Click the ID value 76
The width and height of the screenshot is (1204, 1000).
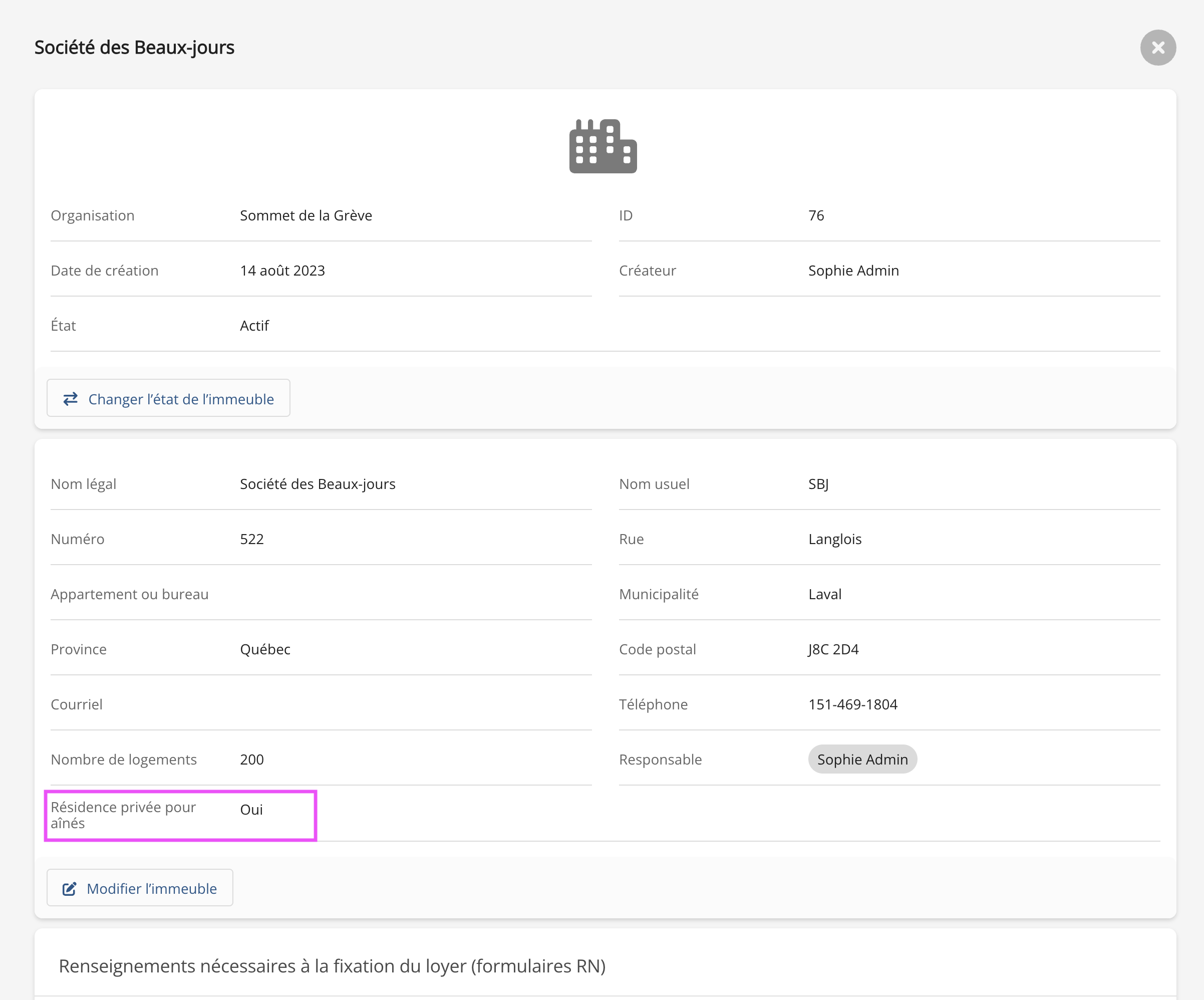tap(816, 215)
